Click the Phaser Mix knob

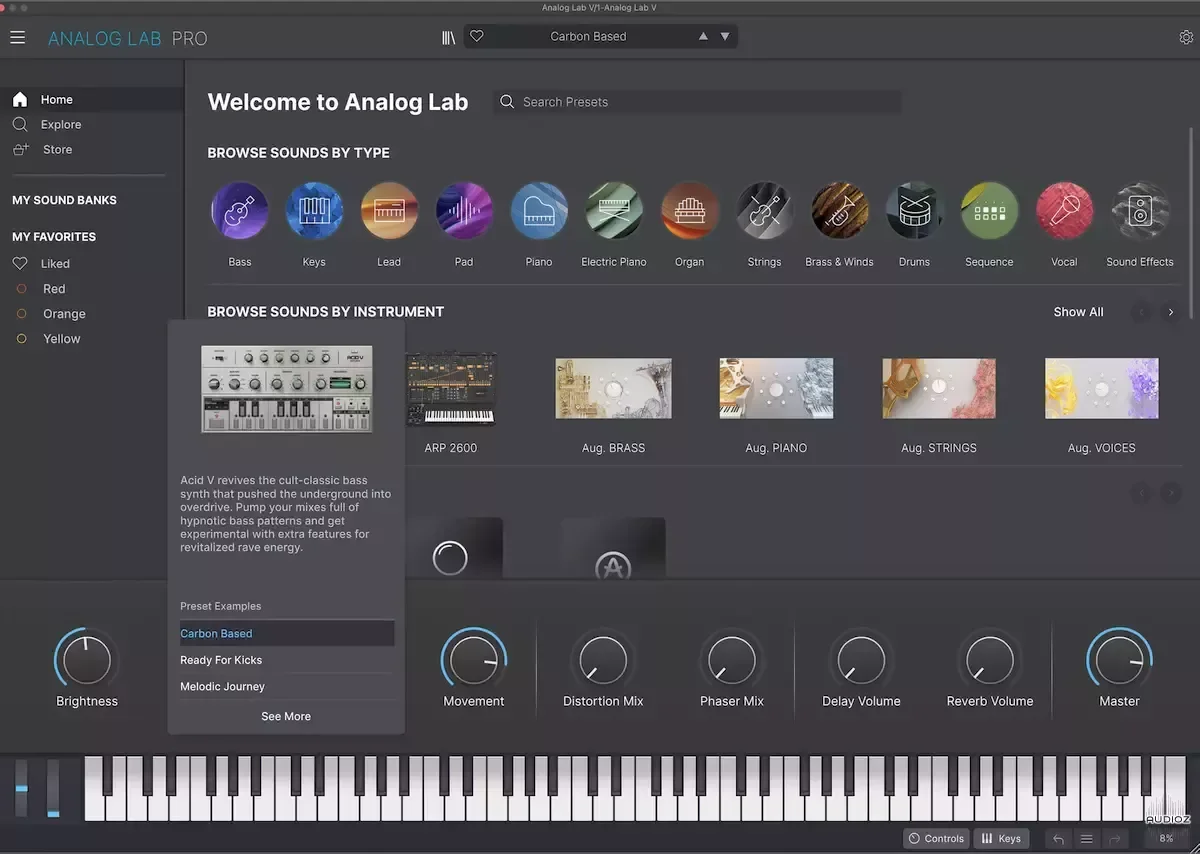pos(732,660)
